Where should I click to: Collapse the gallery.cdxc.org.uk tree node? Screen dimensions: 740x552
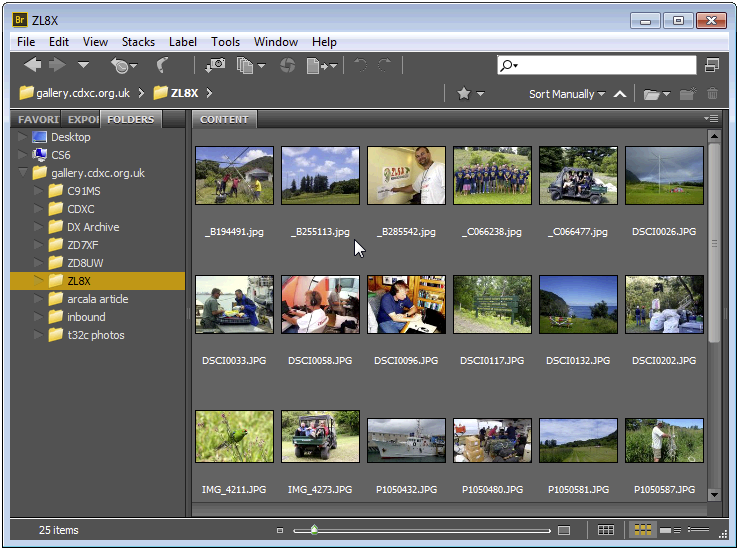click(x=22, y=172)
